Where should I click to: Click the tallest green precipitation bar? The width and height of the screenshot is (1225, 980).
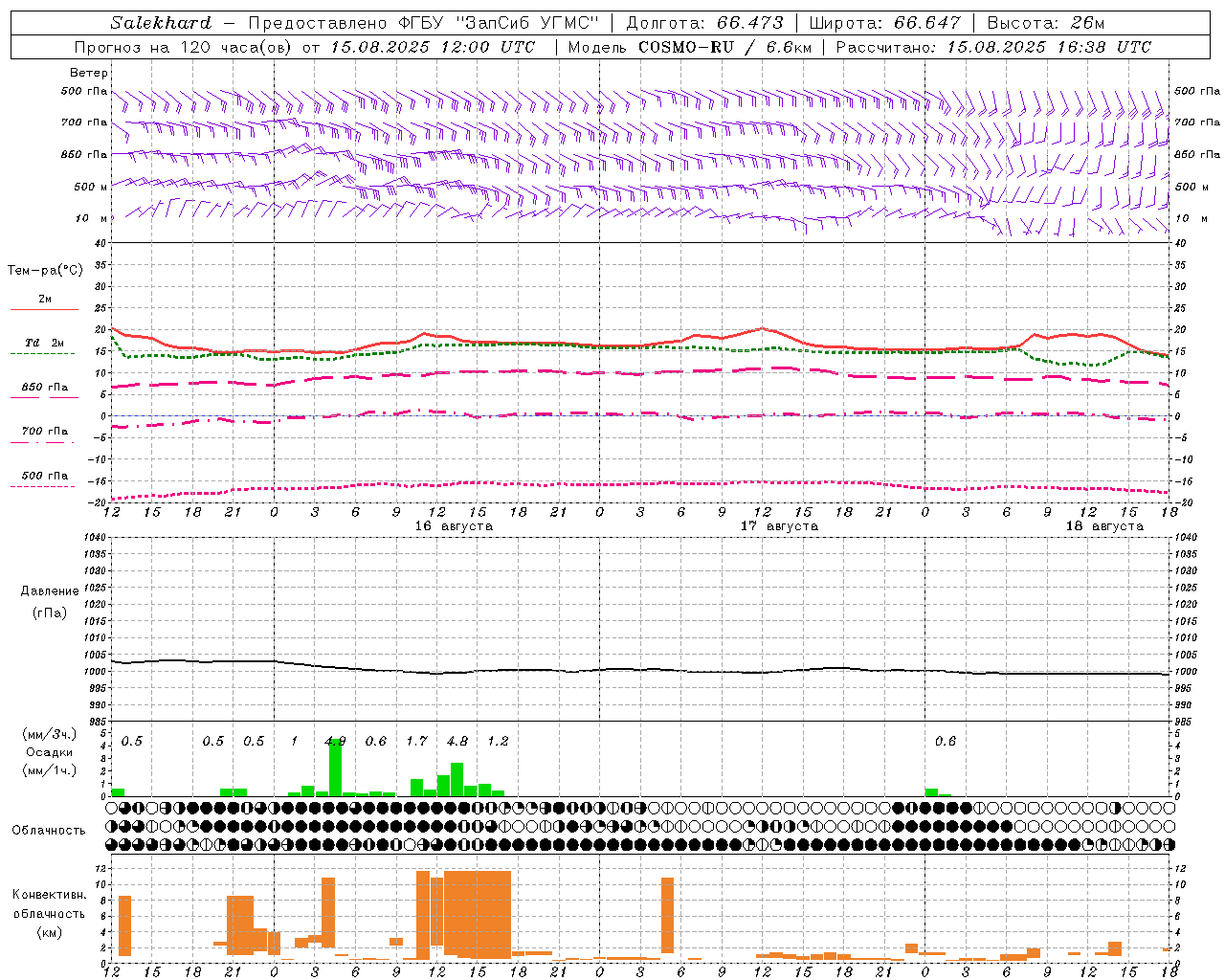pyautogui.click(x=335, y=768)
